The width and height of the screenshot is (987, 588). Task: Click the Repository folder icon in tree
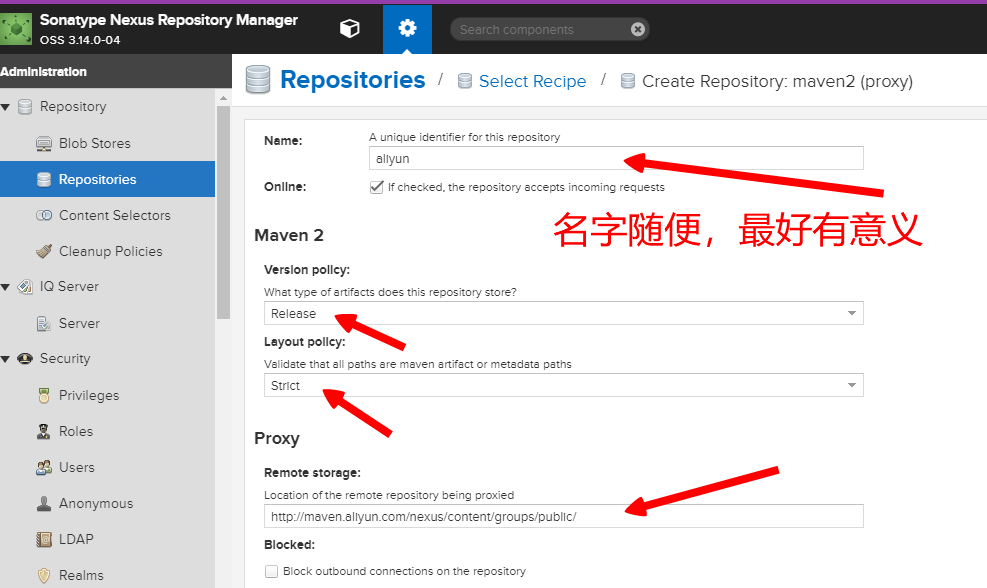pyautogui.click(x=25, y=106)
